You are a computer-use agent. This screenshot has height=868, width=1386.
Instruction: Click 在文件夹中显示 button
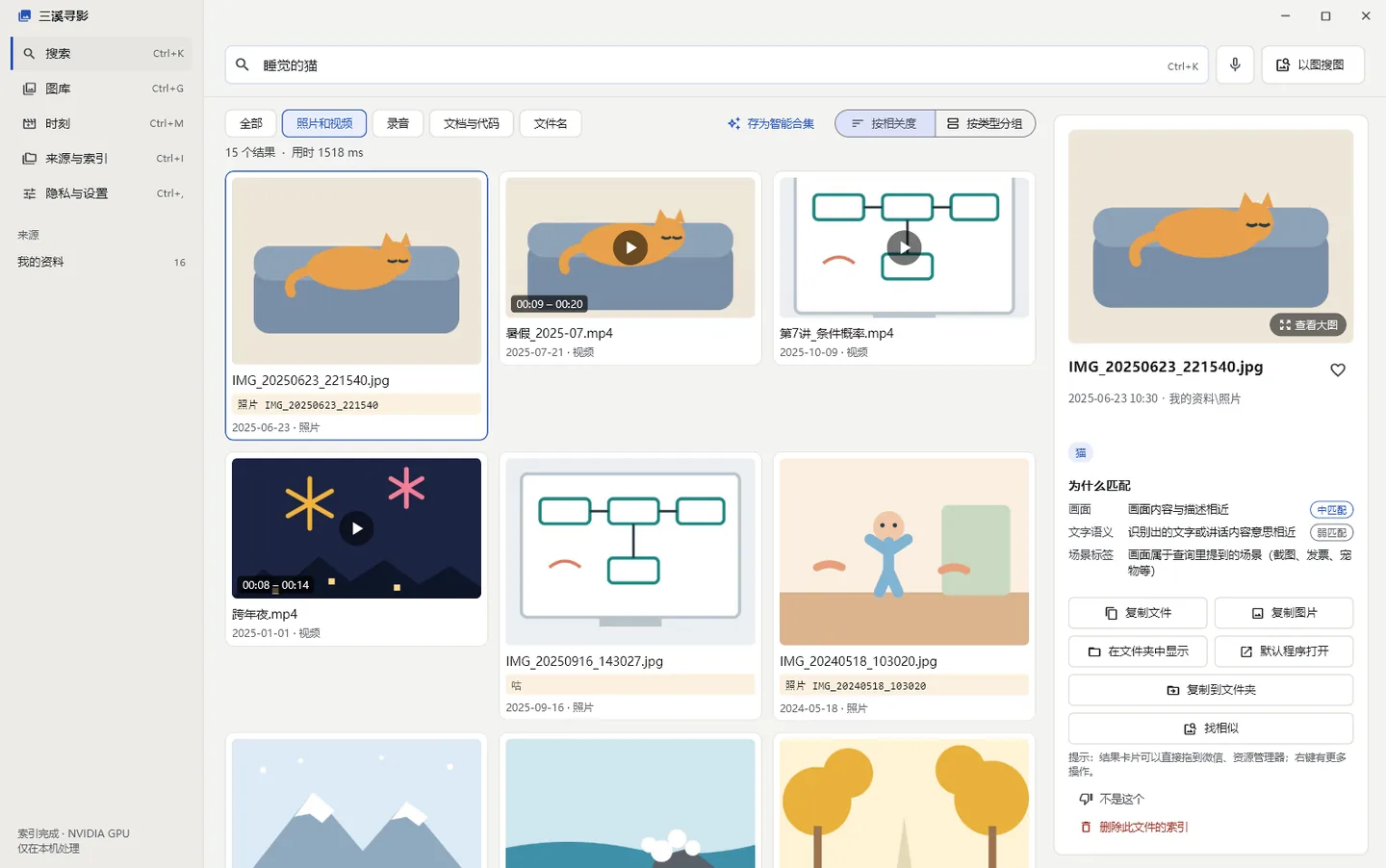point(1138,651)
